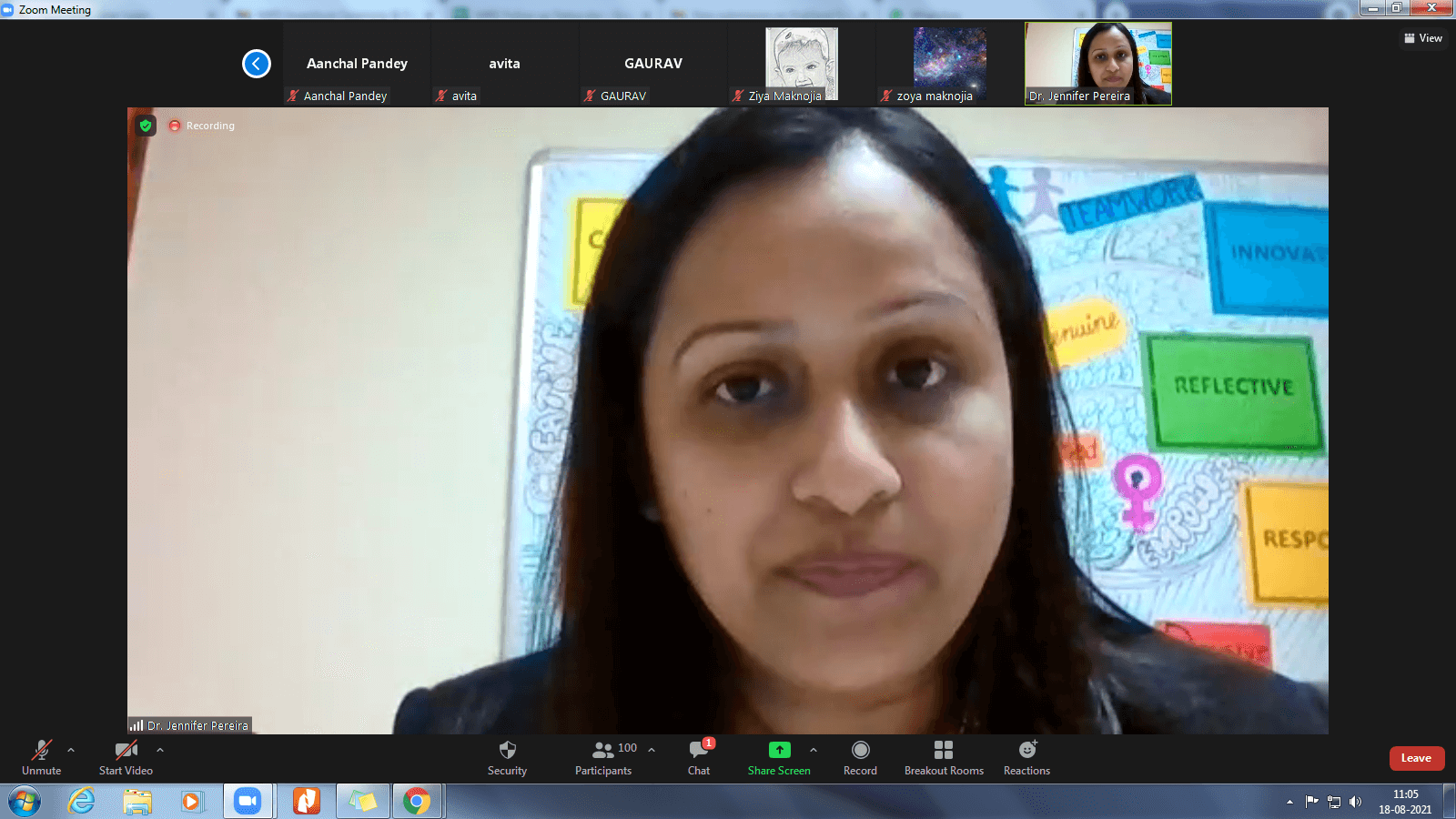Image resolution: width=1456 pixels, height=819 pixels.
Task: Open the View layout menu
Action: click(x=1423, y=38)
